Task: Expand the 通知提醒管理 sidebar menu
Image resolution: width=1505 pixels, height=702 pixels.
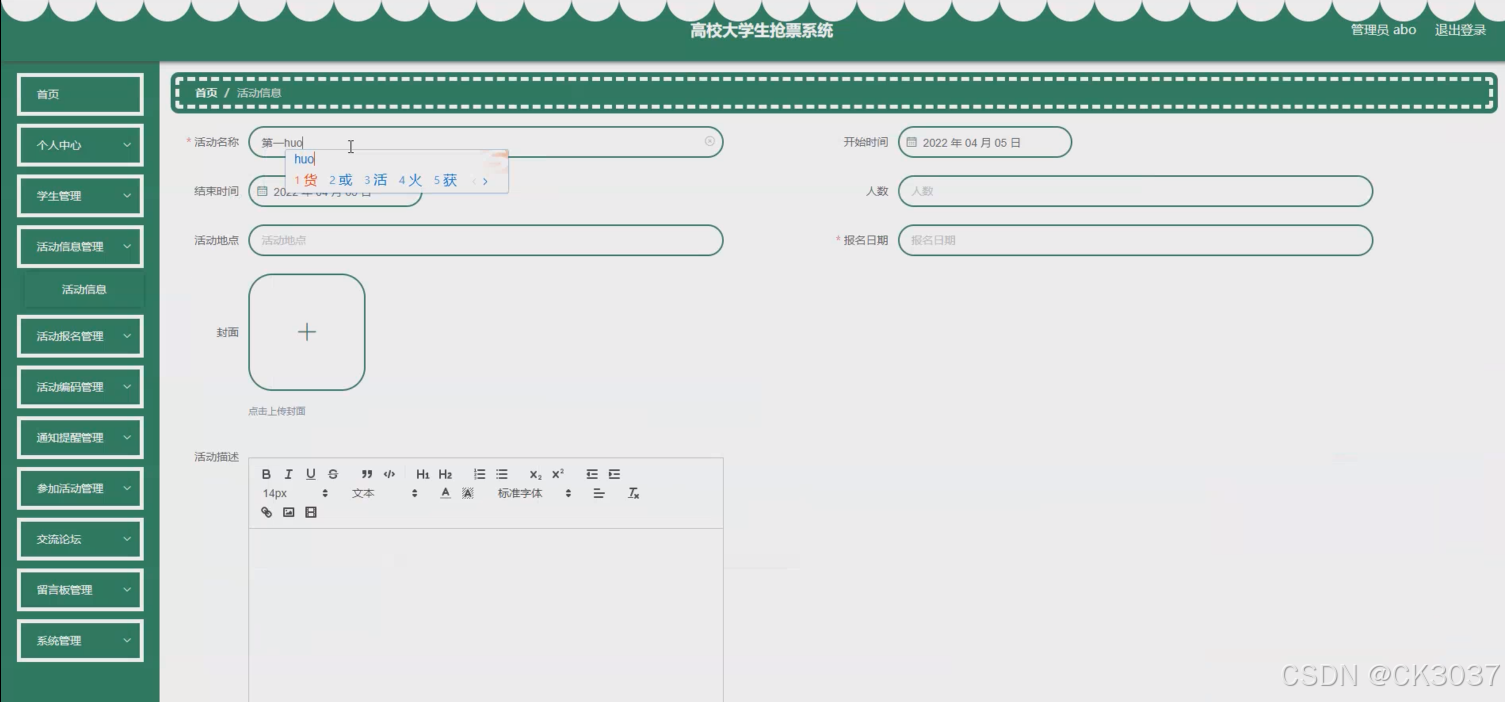Action: click(81, 438)
